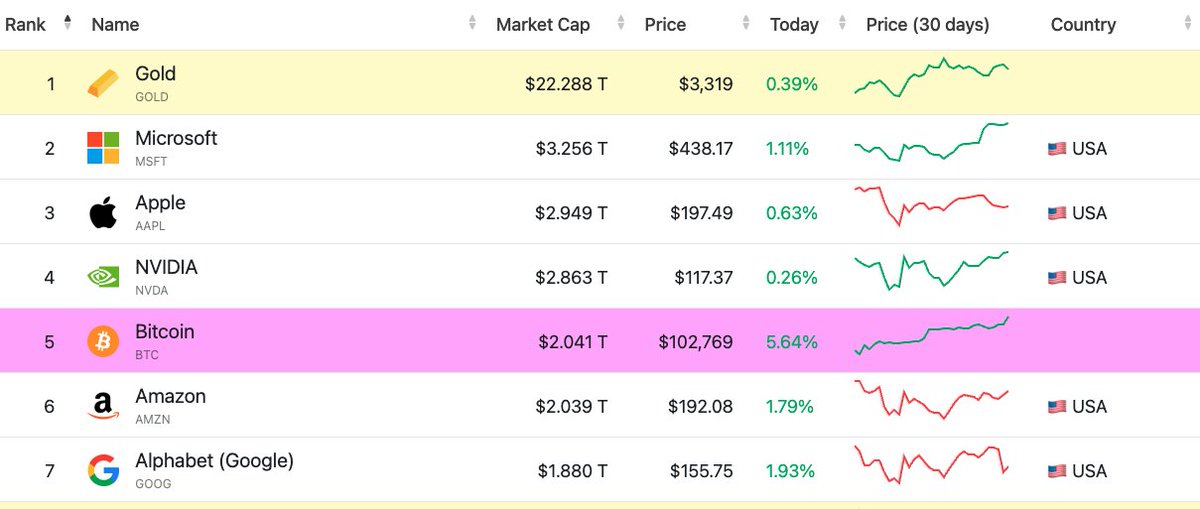Click the Price column header
The width and height of the screenshot is (1200, 509).
tap(665, 24)
